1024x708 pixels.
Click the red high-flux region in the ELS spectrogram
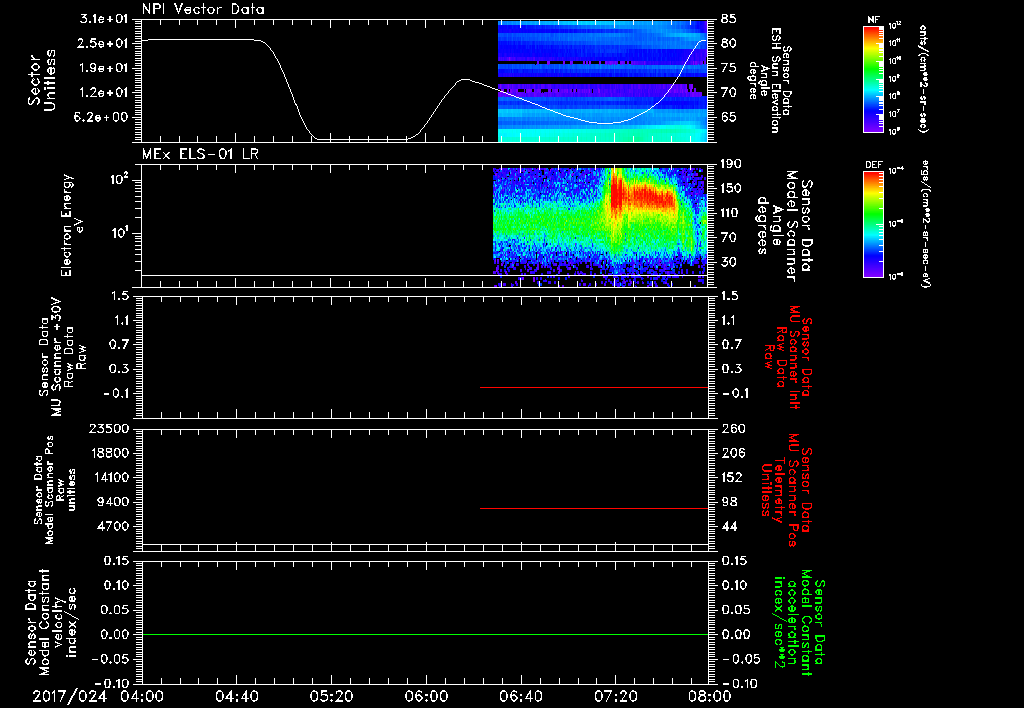pos(643,196)
